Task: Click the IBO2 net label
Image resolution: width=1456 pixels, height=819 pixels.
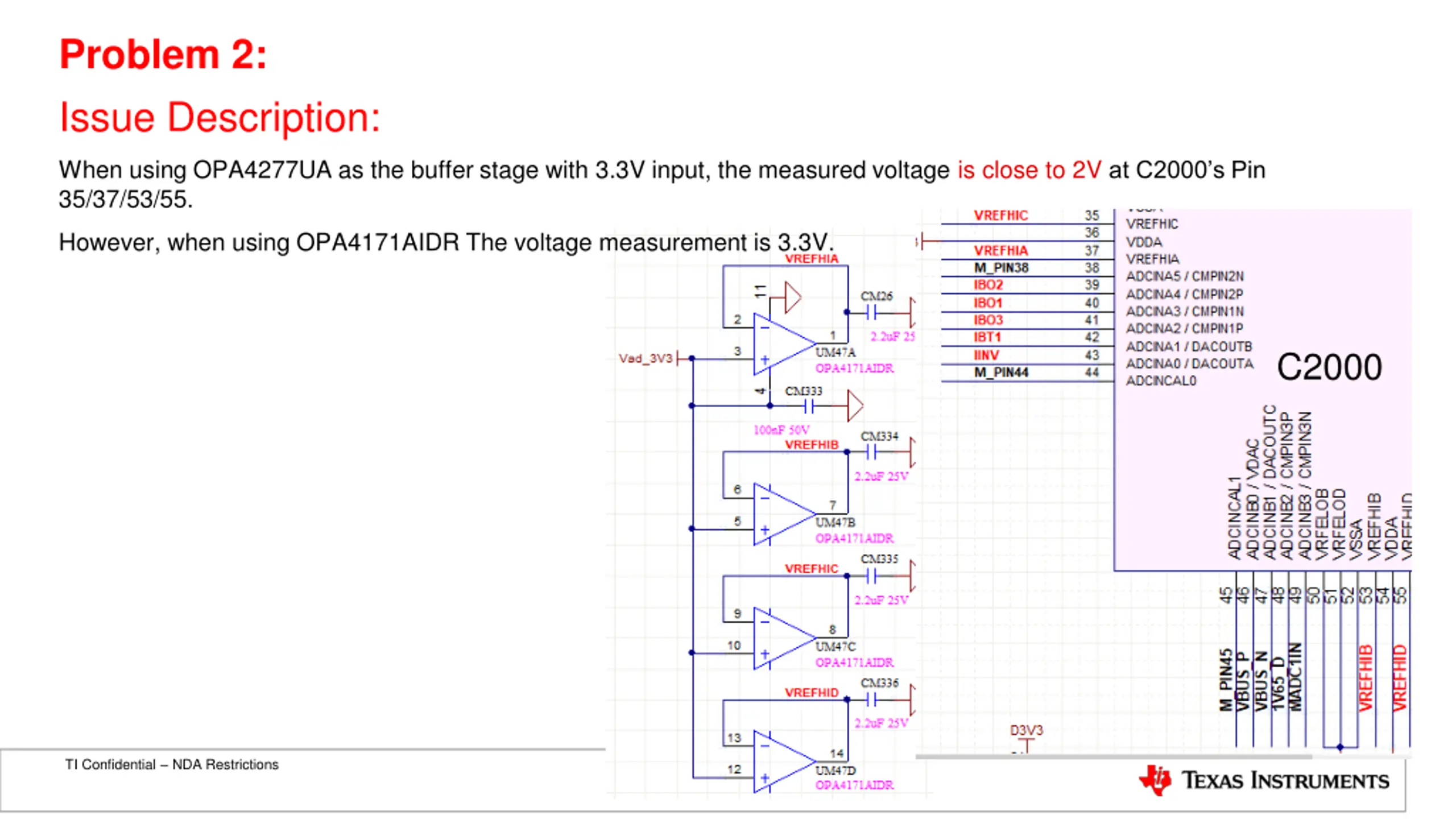Action: pyautogui.click(x=988, y=285)
